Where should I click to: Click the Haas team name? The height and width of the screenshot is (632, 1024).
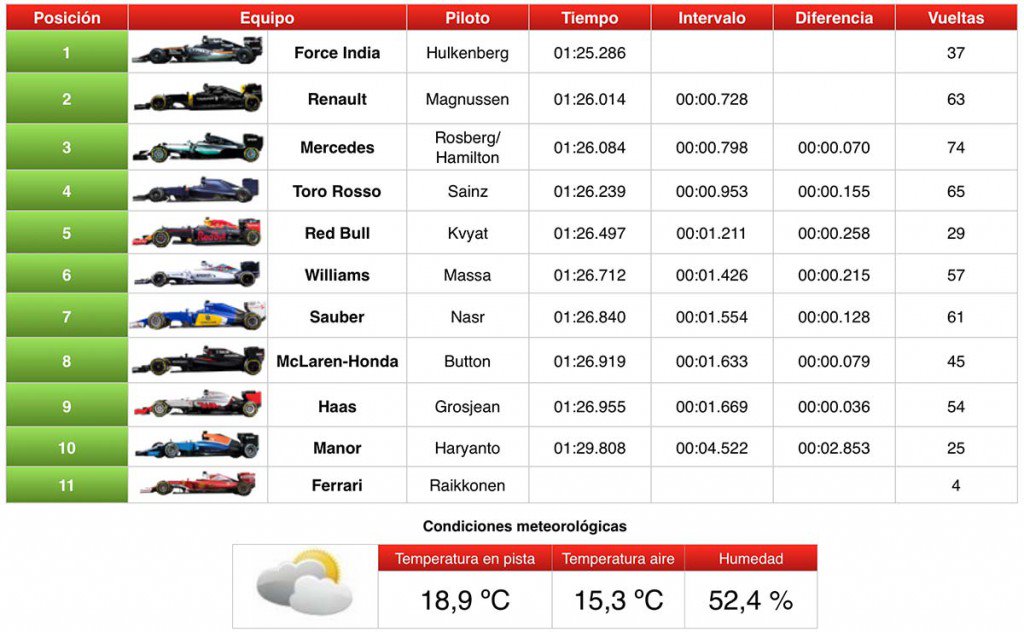pos(337,407)
